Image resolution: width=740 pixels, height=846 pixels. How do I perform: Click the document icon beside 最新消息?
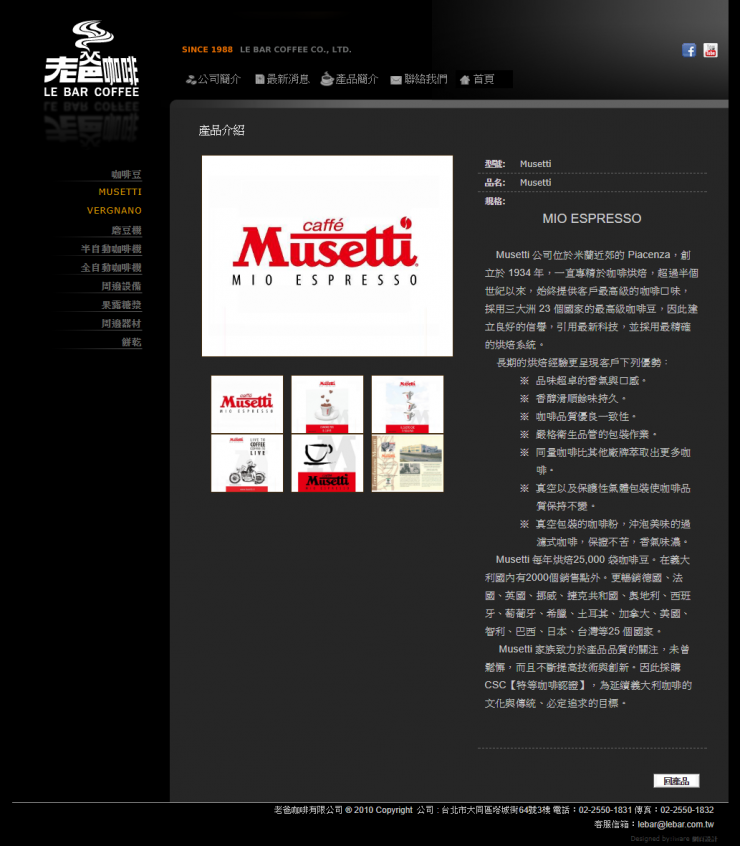pos(260,80)
